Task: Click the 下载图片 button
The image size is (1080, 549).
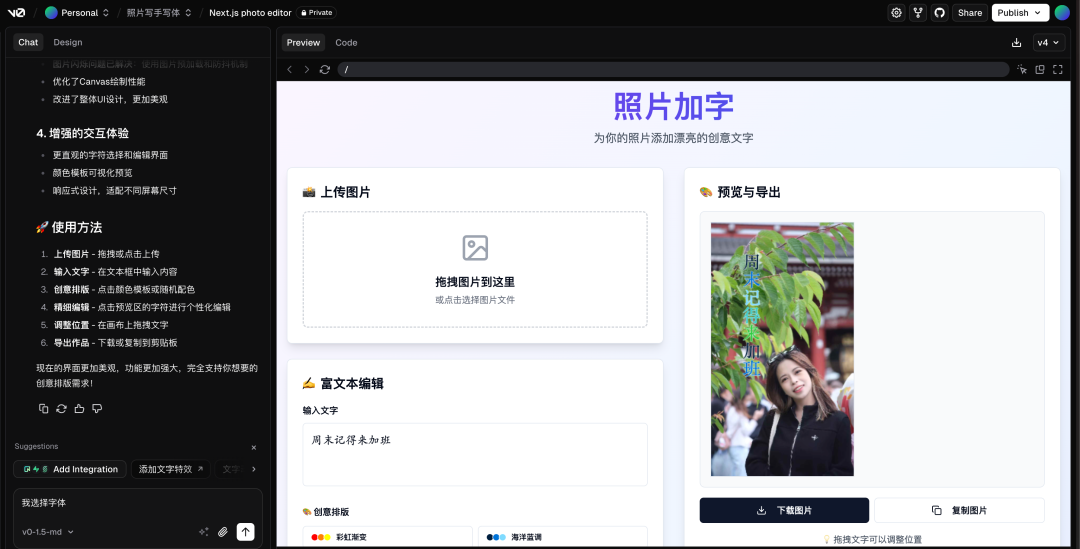Action: [x=784, y=510]
